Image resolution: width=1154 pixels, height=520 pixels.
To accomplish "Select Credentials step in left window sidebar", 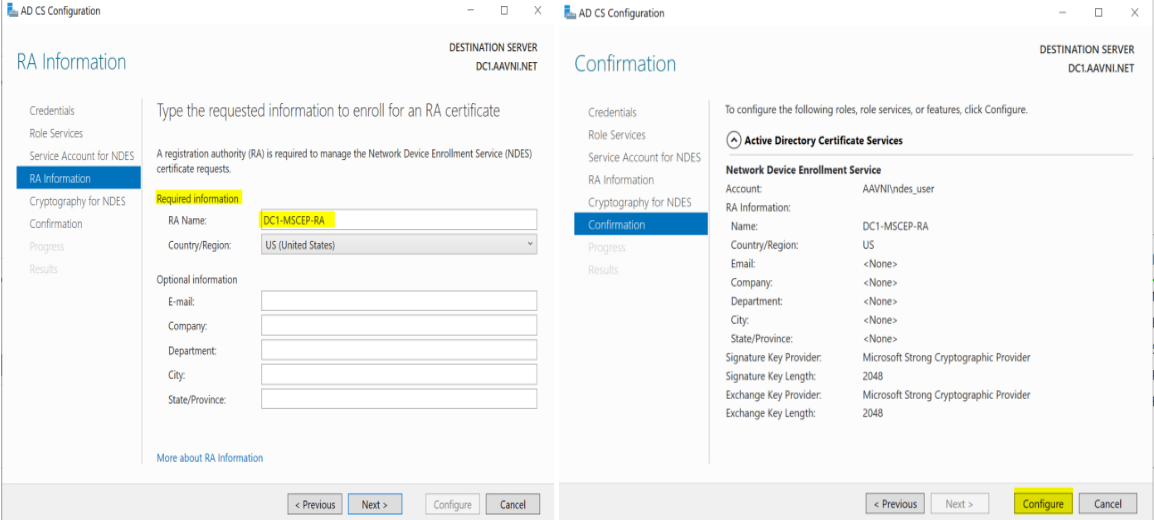I will 52,111.
